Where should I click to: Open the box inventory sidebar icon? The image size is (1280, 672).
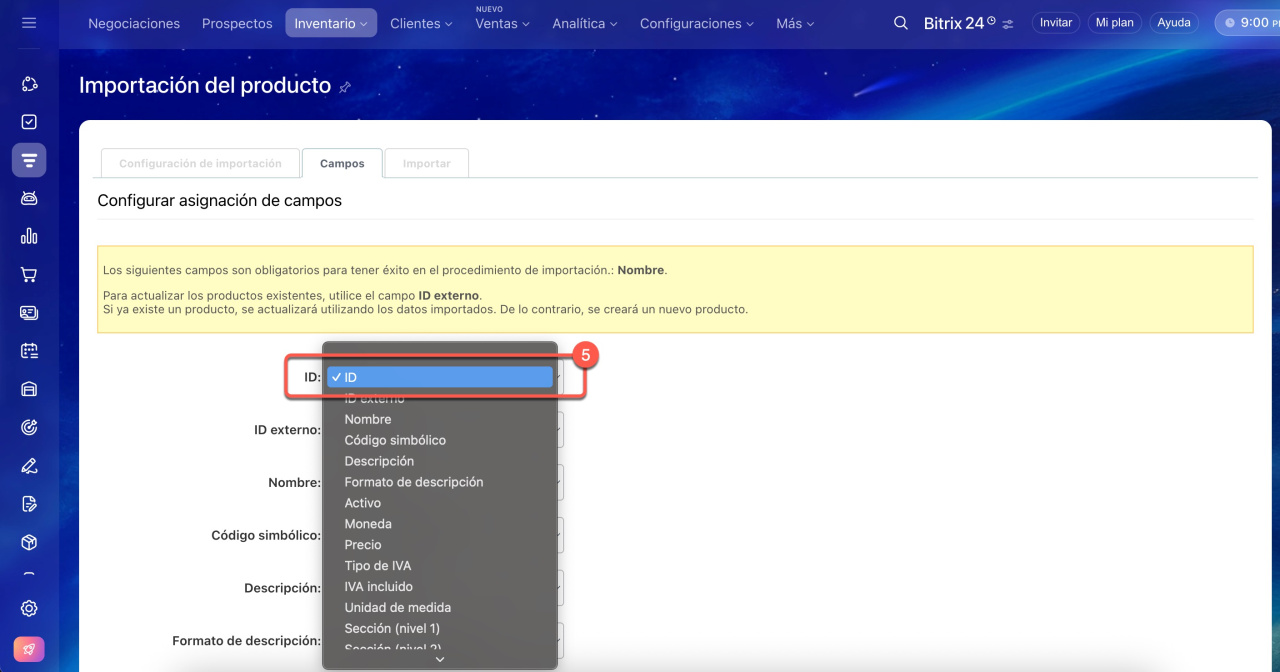(x=29, y=542)
